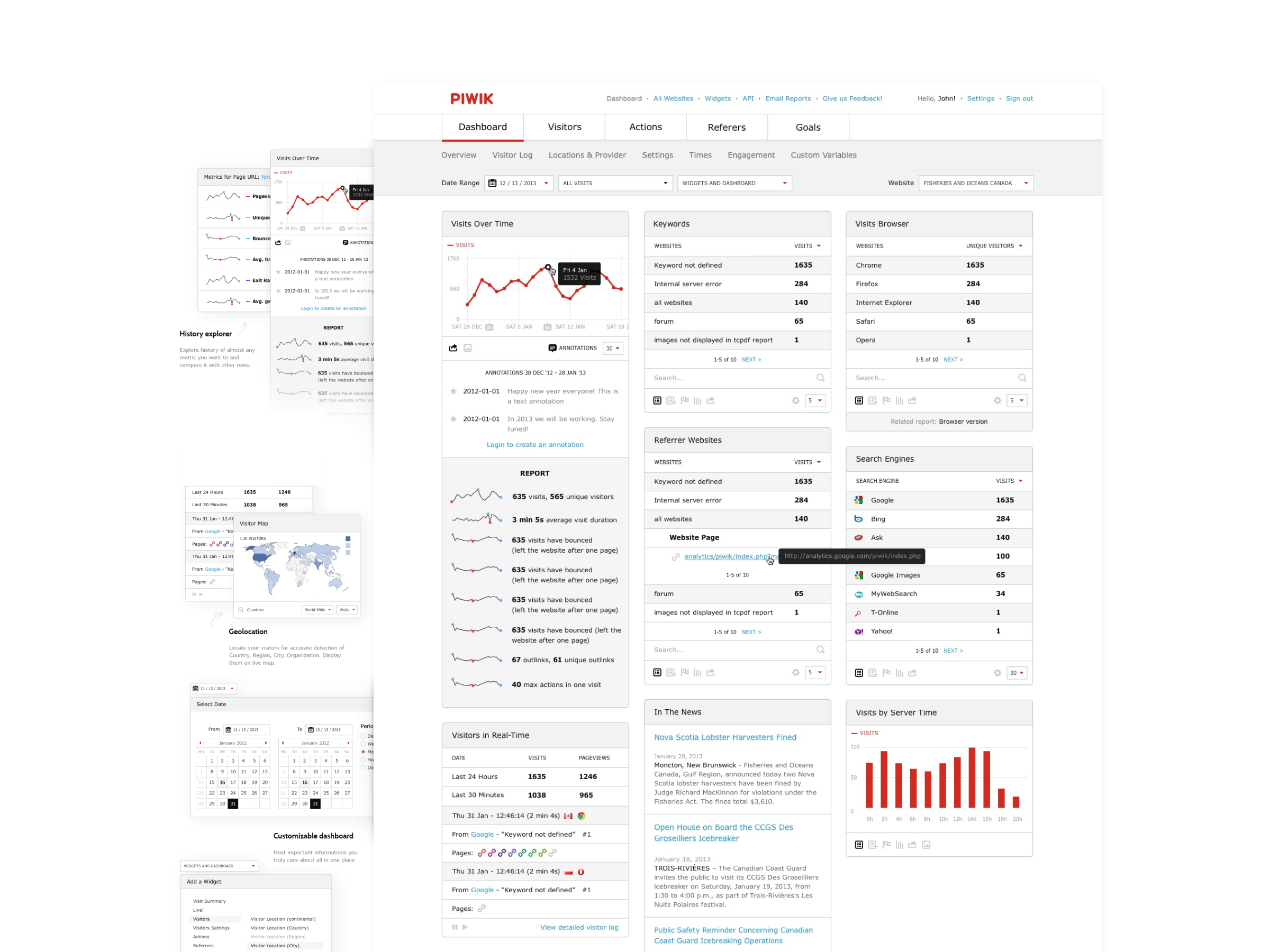The image size is (1270, 952).
Task: Click NEXT in Keywords results pagination
Action: pyautogui.click(x=751, y=359)
